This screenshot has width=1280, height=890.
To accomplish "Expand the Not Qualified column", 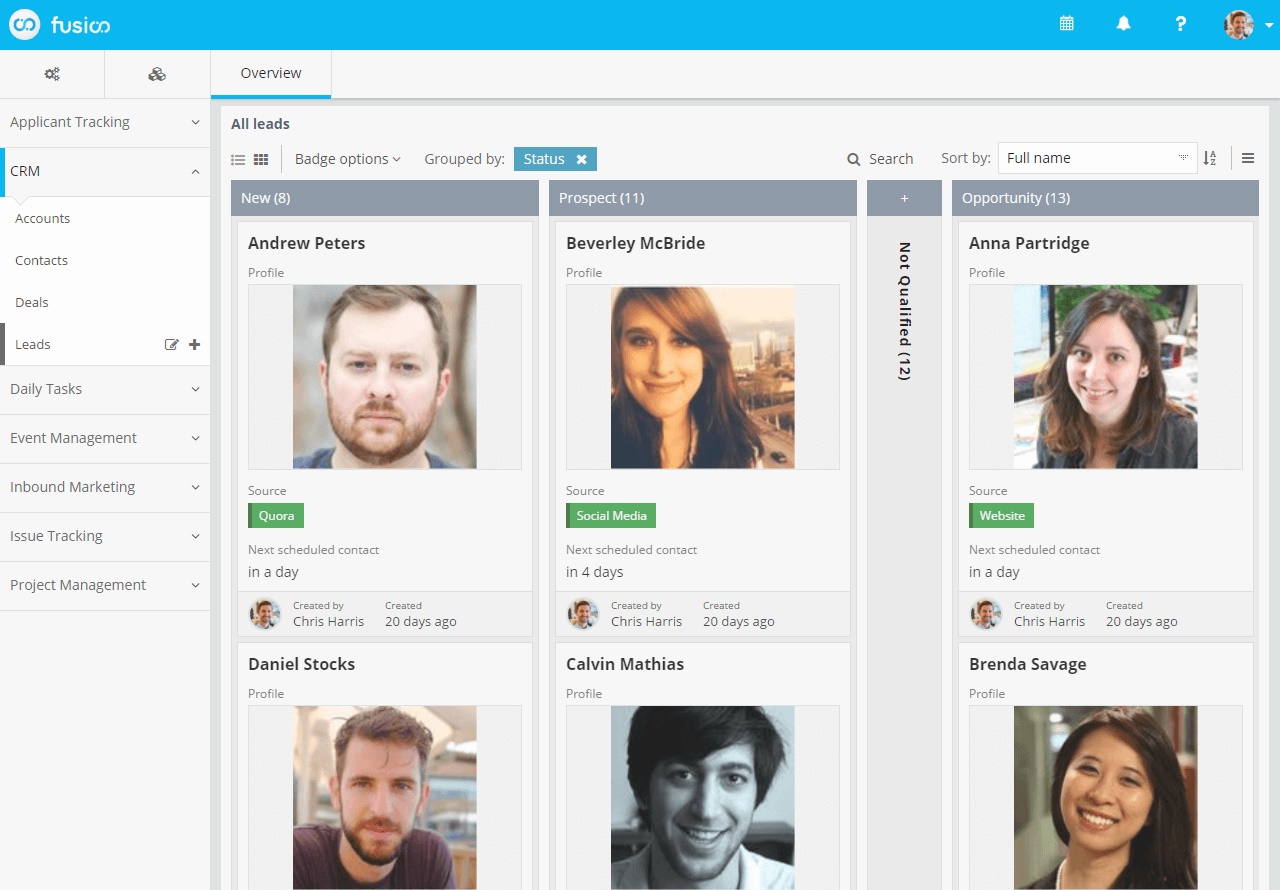I will (x=904, y=198).
